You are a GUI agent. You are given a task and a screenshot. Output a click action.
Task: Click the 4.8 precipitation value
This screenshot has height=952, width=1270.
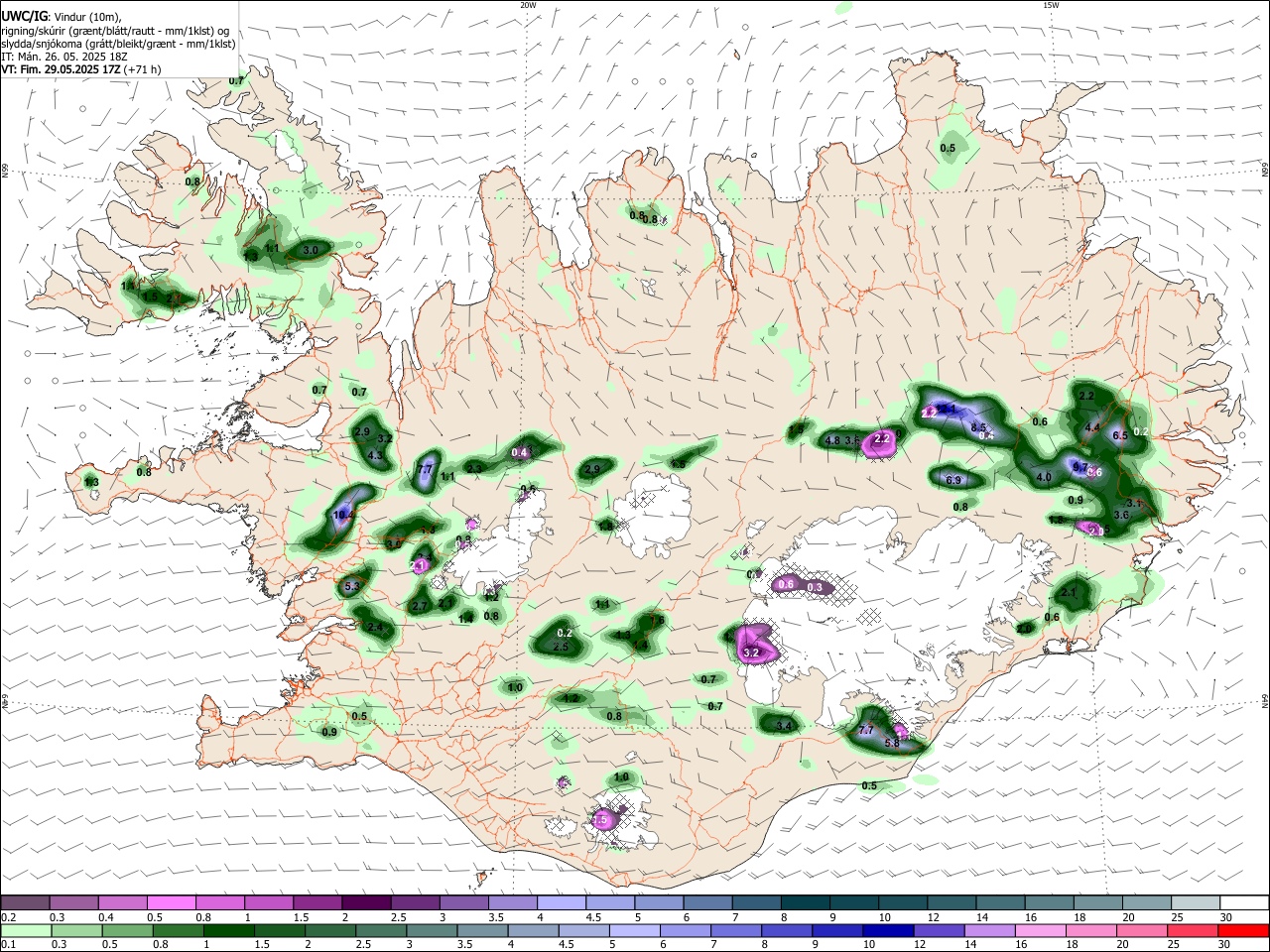point(832,440)
